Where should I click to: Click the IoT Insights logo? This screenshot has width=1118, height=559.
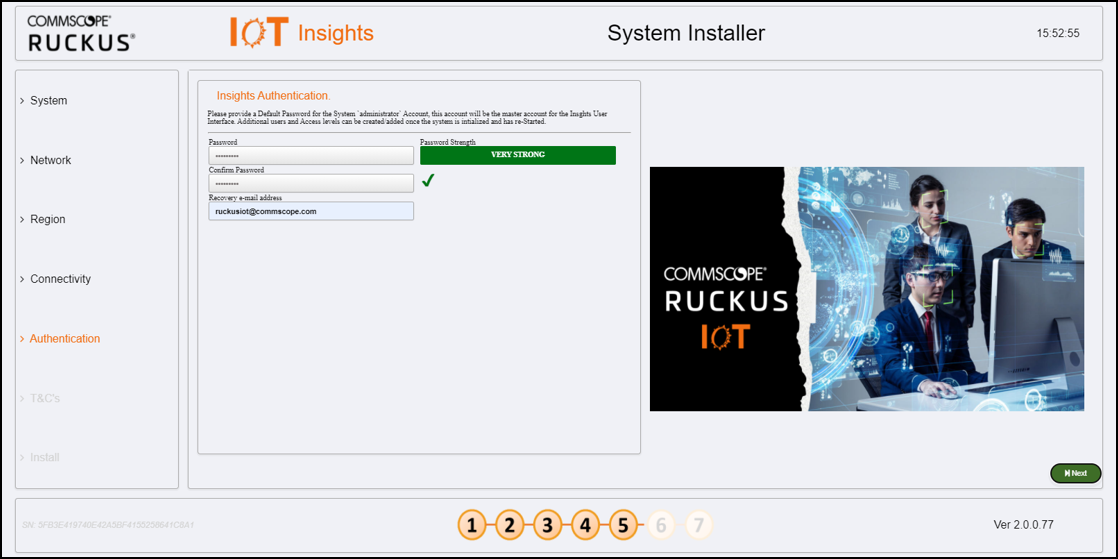point(302,33)
